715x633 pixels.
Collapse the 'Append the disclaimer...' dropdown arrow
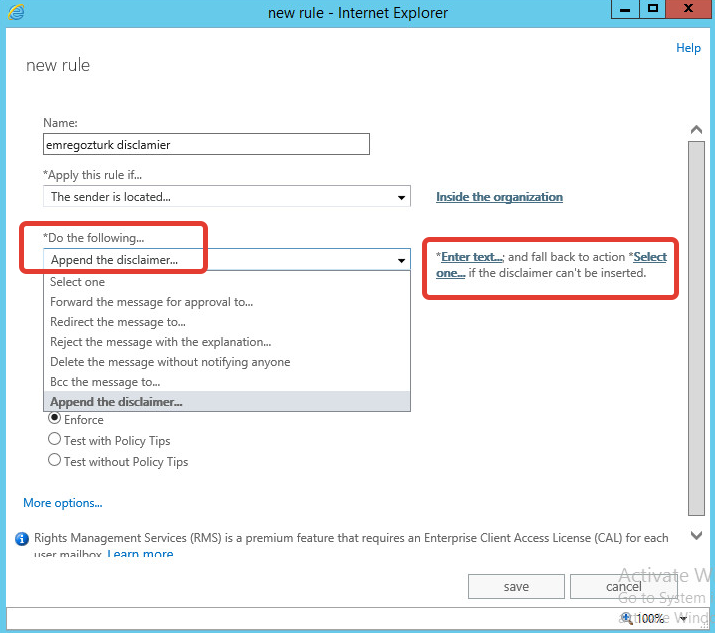[401, 260]
